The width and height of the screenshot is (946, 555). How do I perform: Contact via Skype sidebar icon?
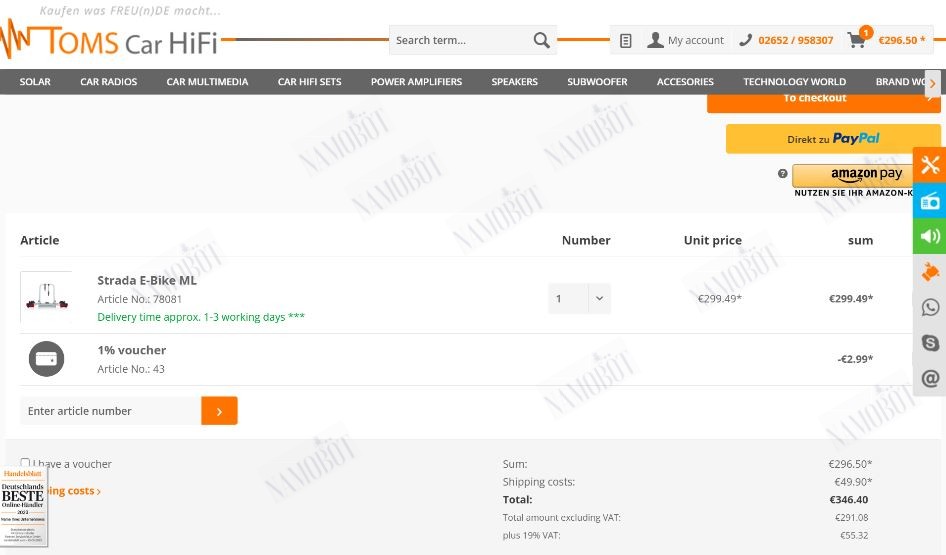pyautogui.click(x=930, y=343)
